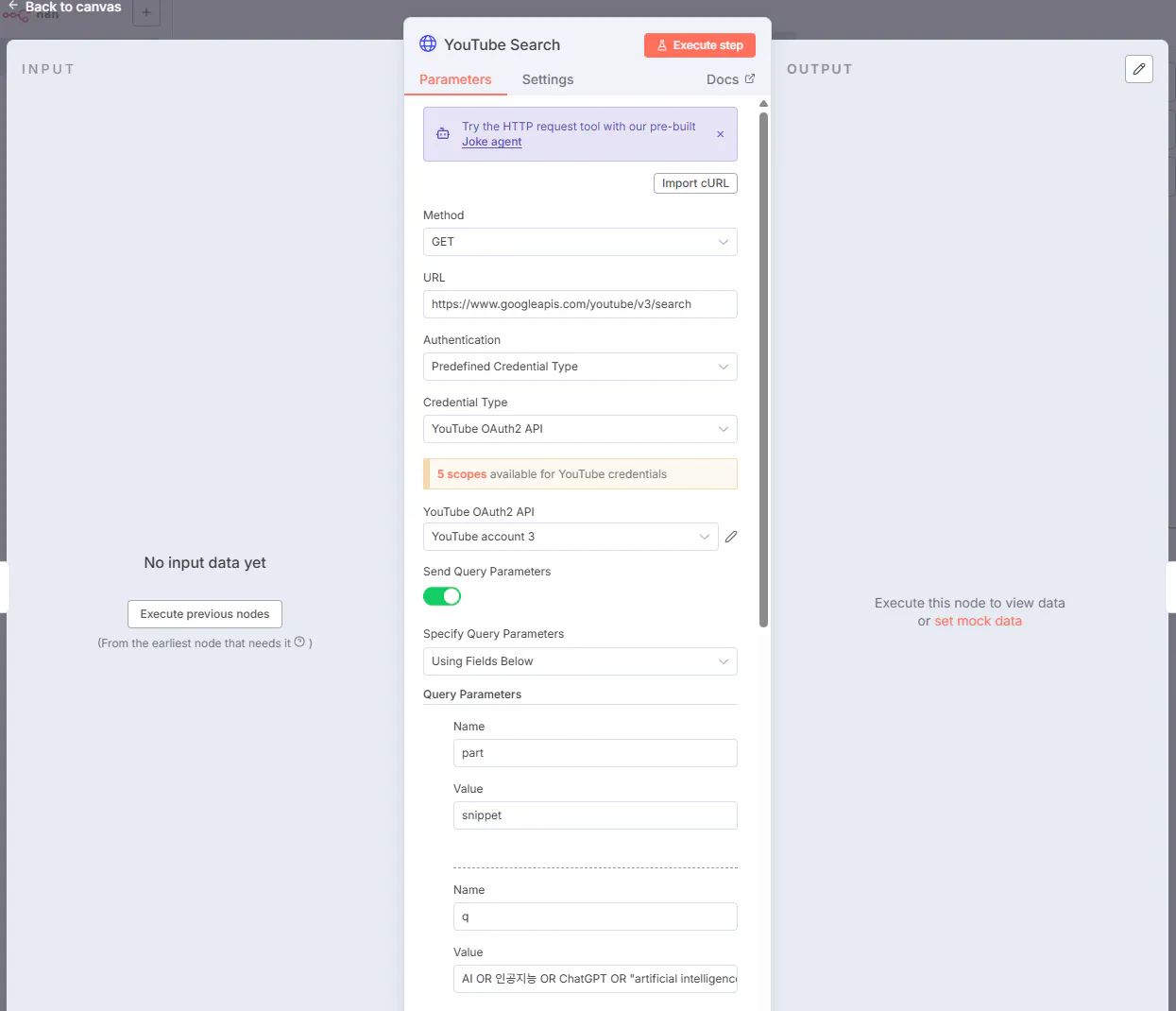Click the scrollbar up arrow
Viewport: 1176px width, 1011px height.
click(763, 104)
